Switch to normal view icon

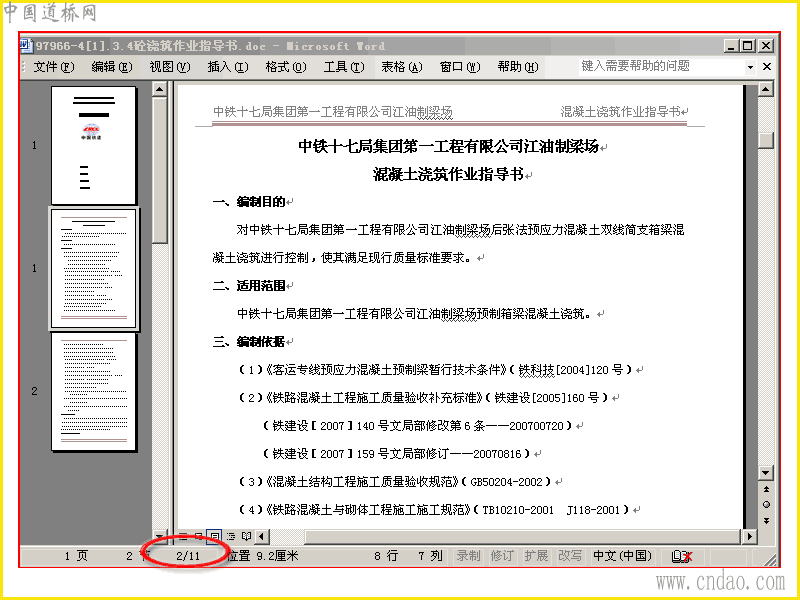184,536
